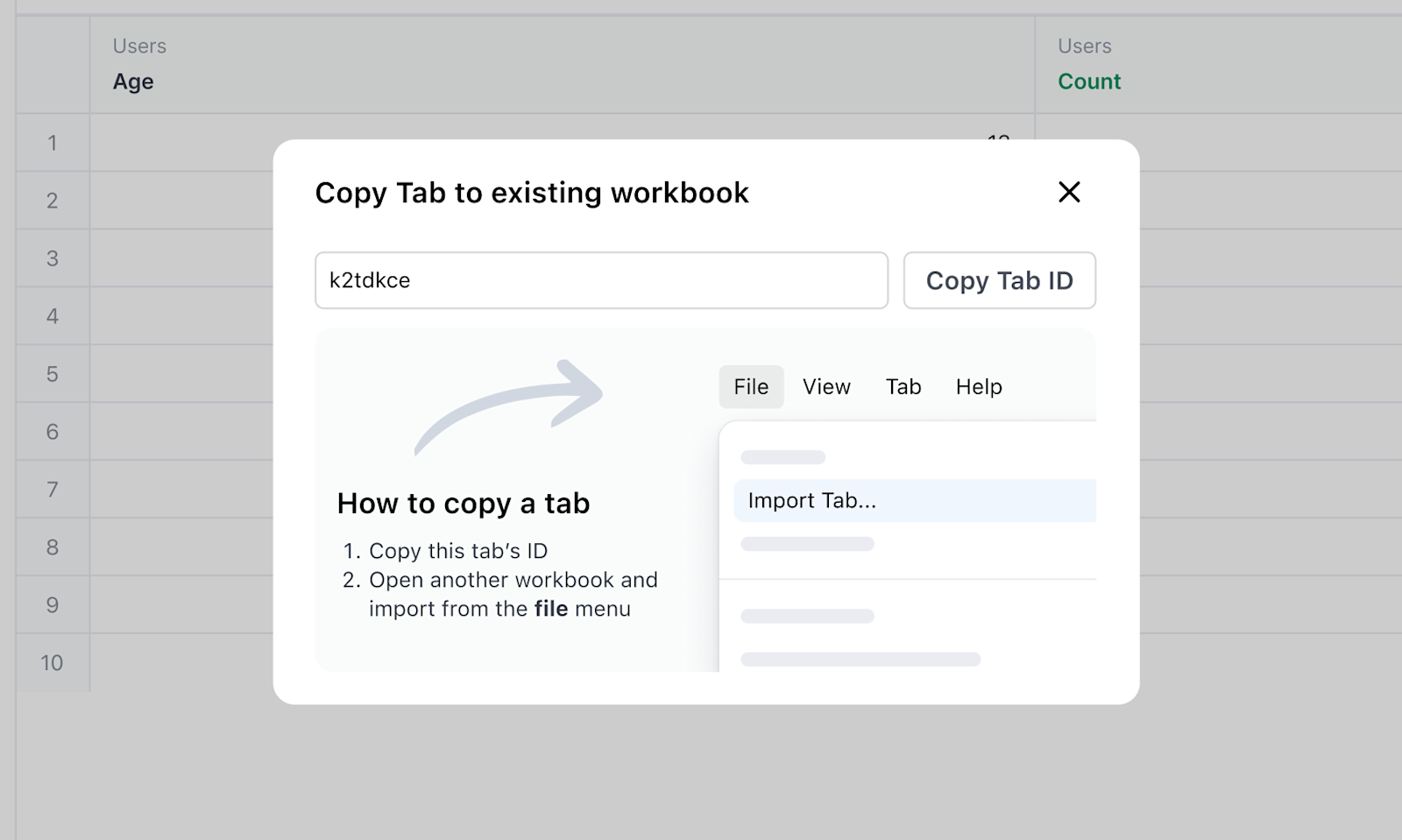Click the X icon on the modal
Screen dimensions: 1402x840
[1069, 193]
